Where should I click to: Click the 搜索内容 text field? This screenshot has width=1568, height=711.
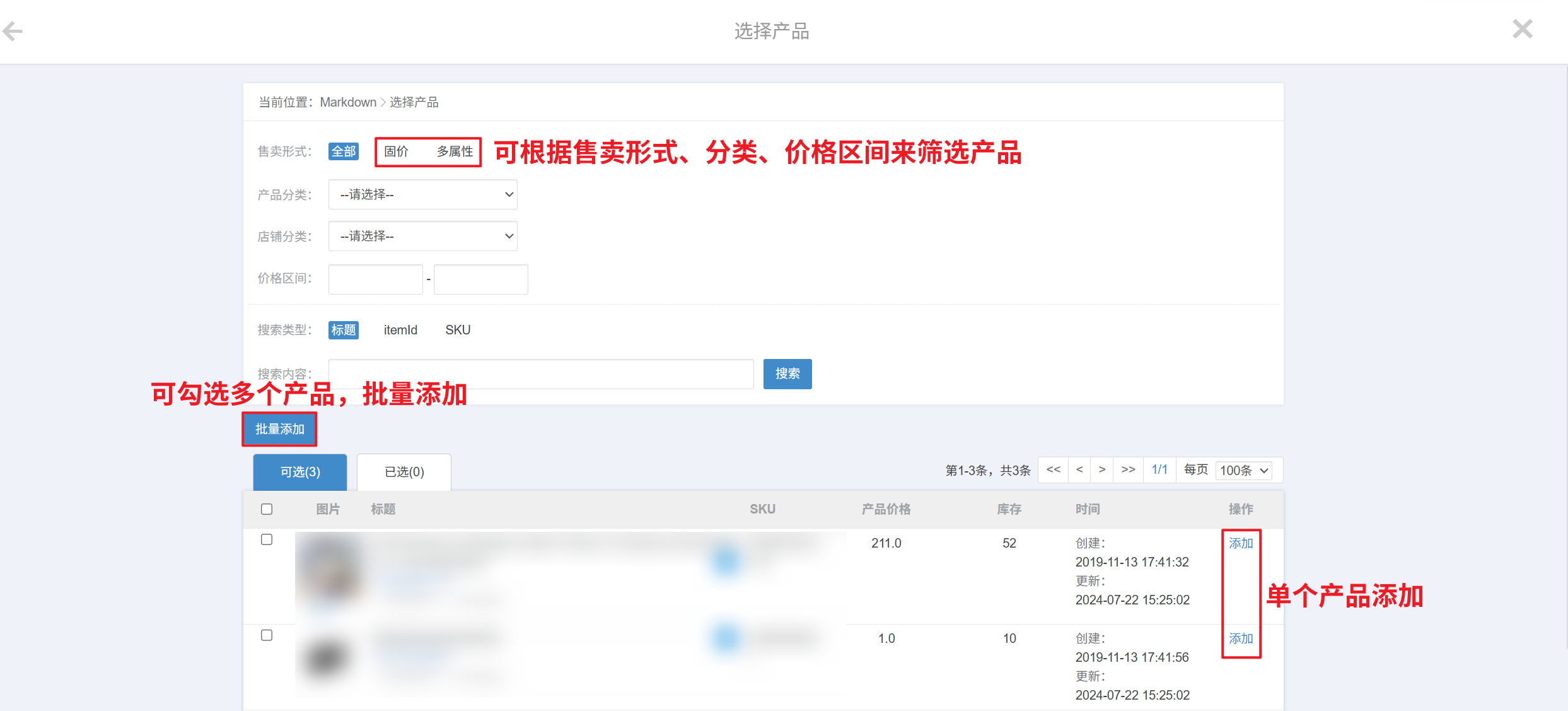540,374
